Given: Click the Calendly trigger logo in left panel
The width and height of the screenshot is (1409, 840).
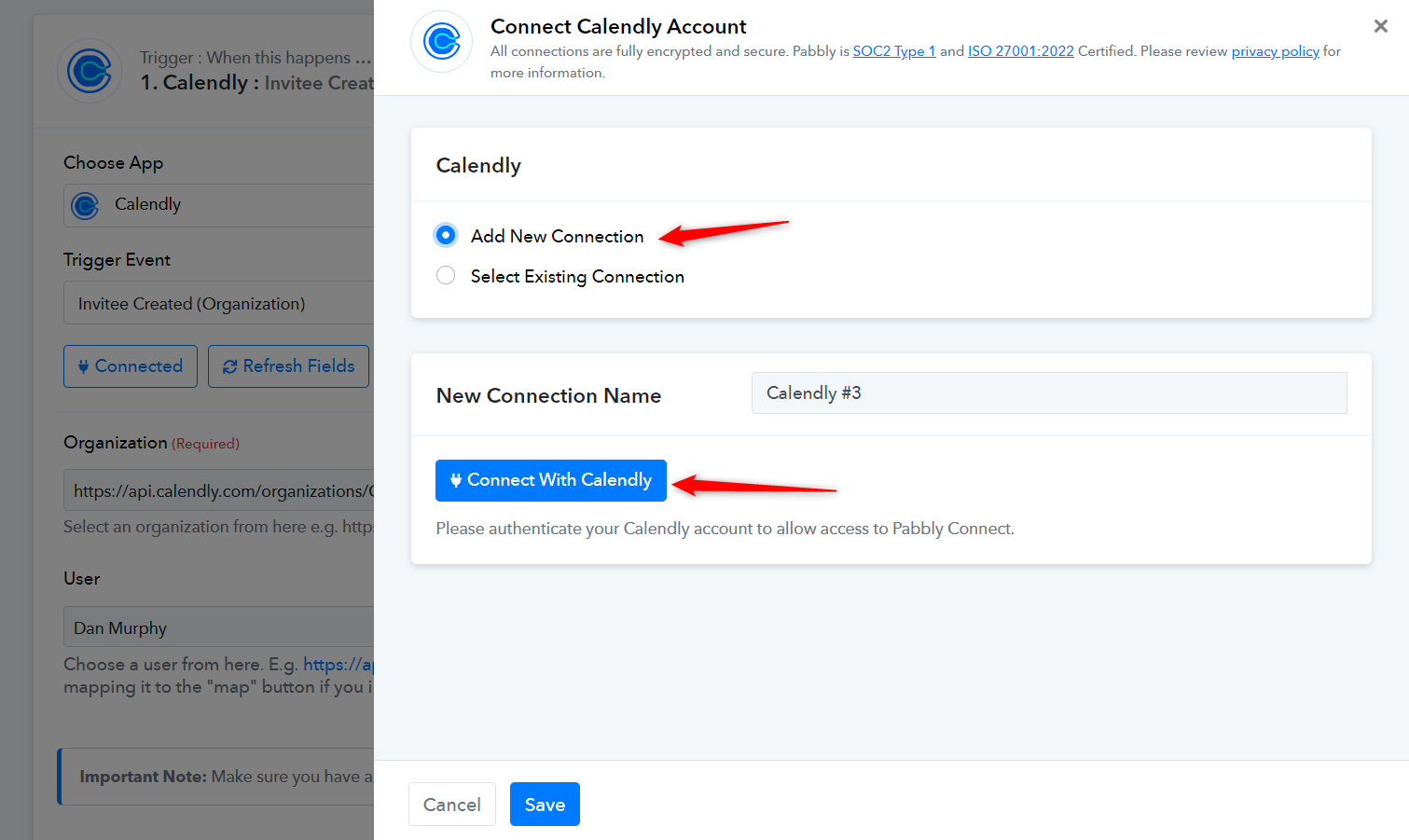Looking at the screenshot, I should tap(90, 71).
